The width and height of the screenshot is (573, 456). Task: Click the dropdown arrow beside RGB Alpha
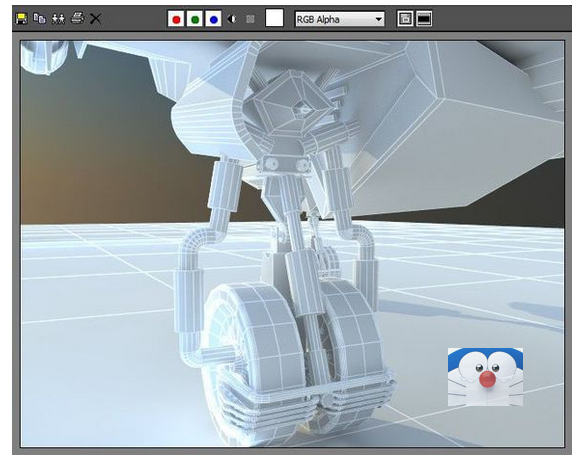coord(379,19)
